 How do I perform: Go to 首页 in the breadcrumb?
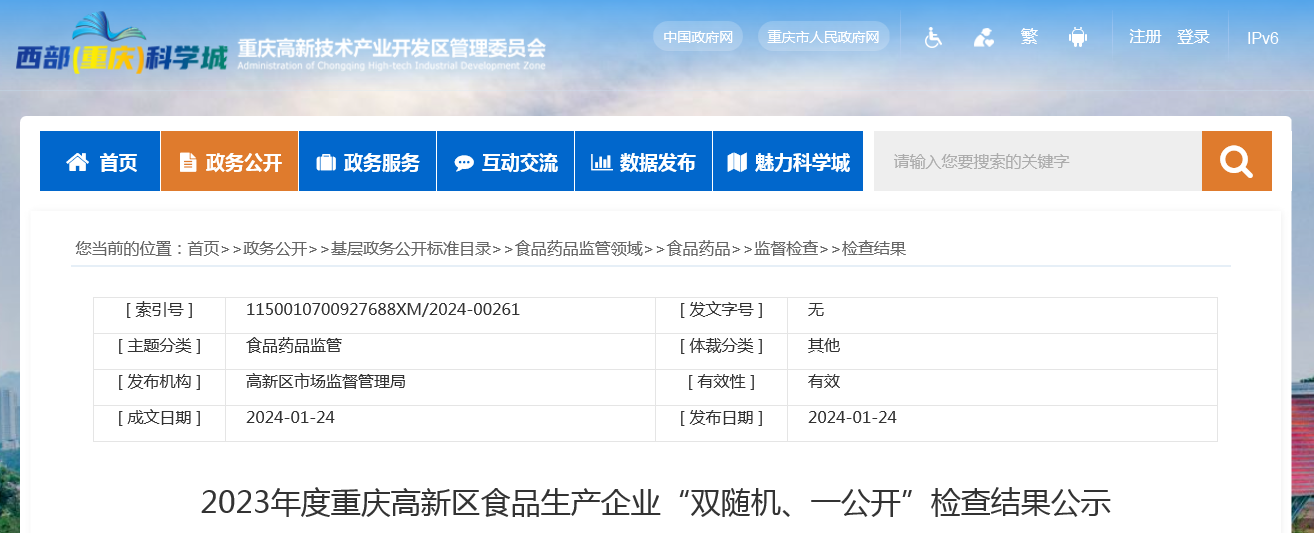point(203,249)
